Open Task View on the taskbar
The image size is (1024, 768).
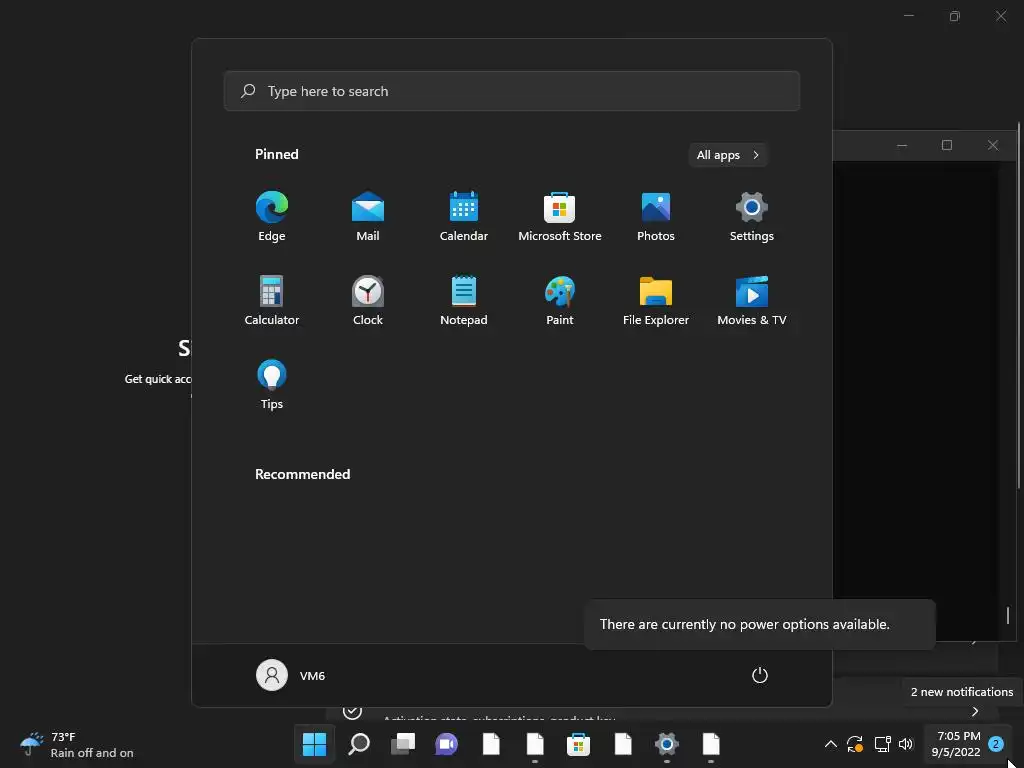click(402, 744)
